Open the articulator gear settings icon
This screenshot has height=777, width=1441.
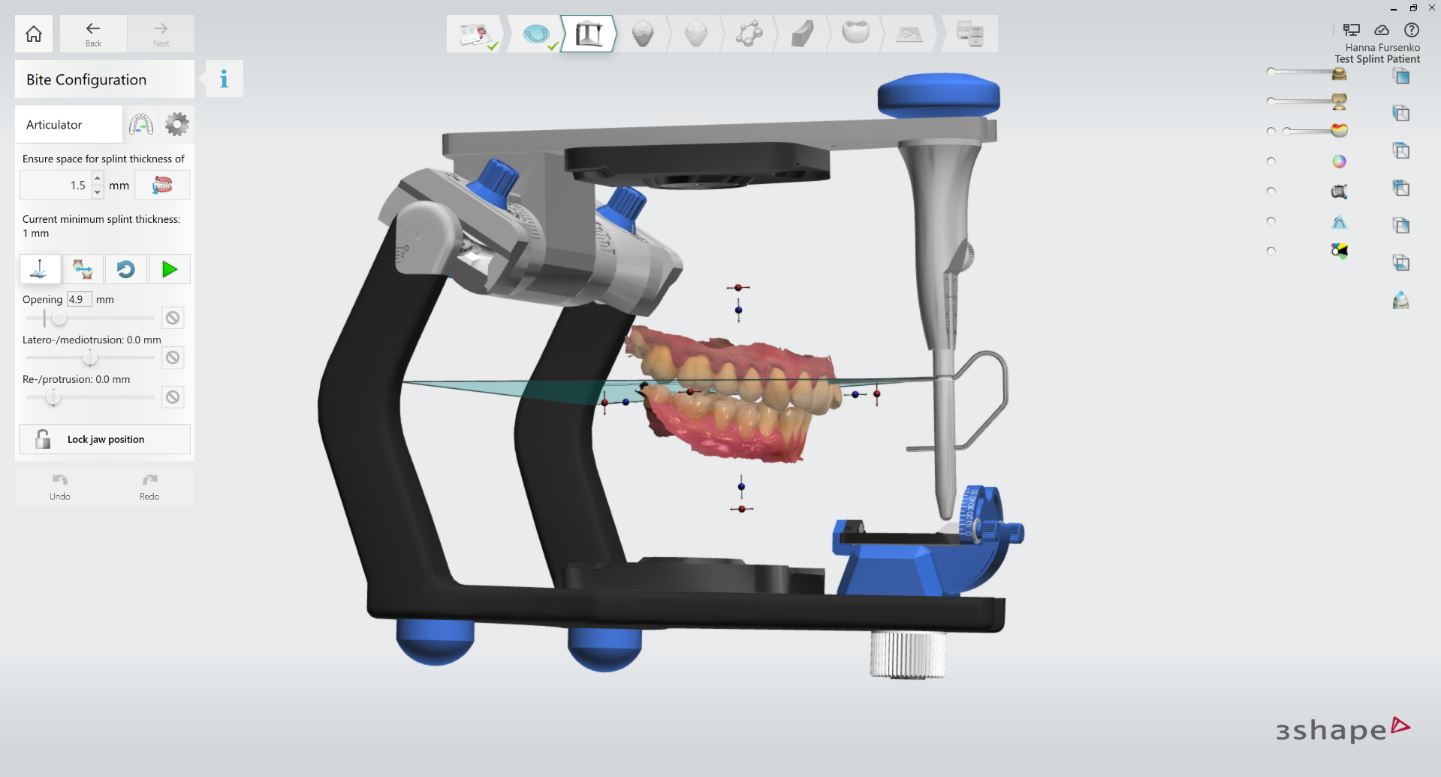click(177, 125)
